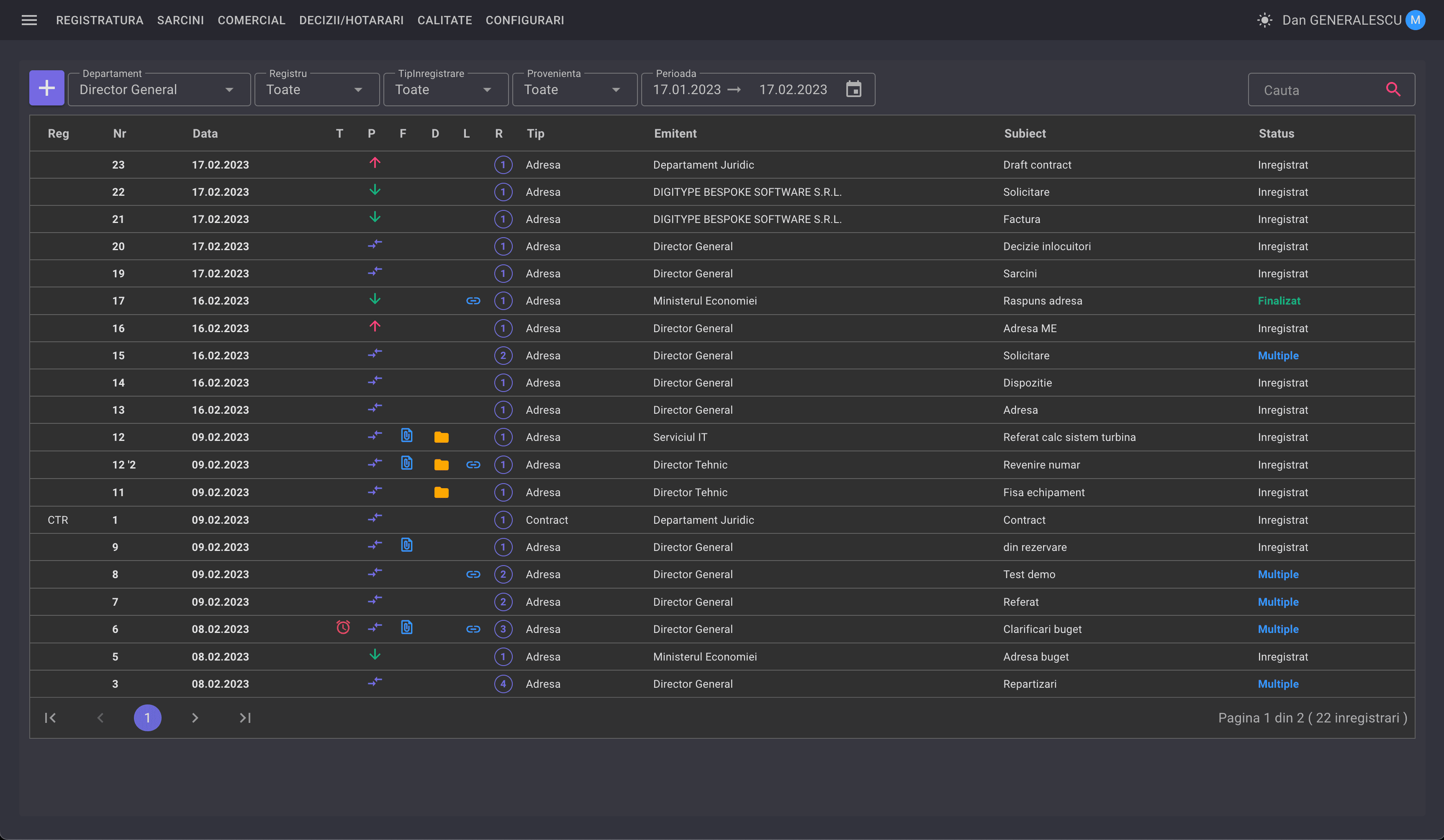Viewport: 1444px width, 840px height.
Task: Open the attachment icon on row 12
Action: [x=406, y=436]
